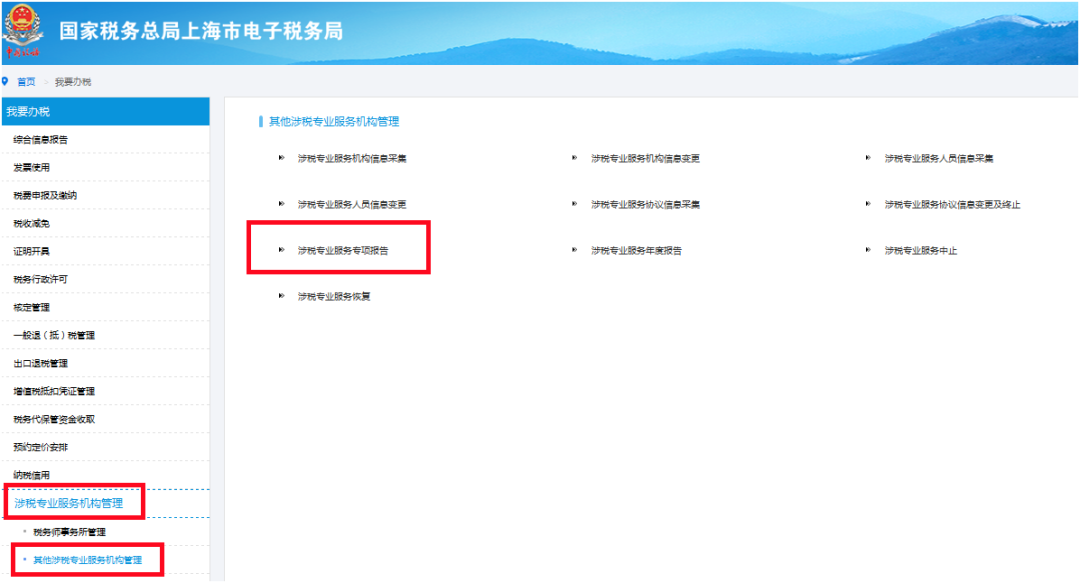Open 证明开具 sidebar menu item
Viewport: 1080px width, 583px height.
[105, 252]
